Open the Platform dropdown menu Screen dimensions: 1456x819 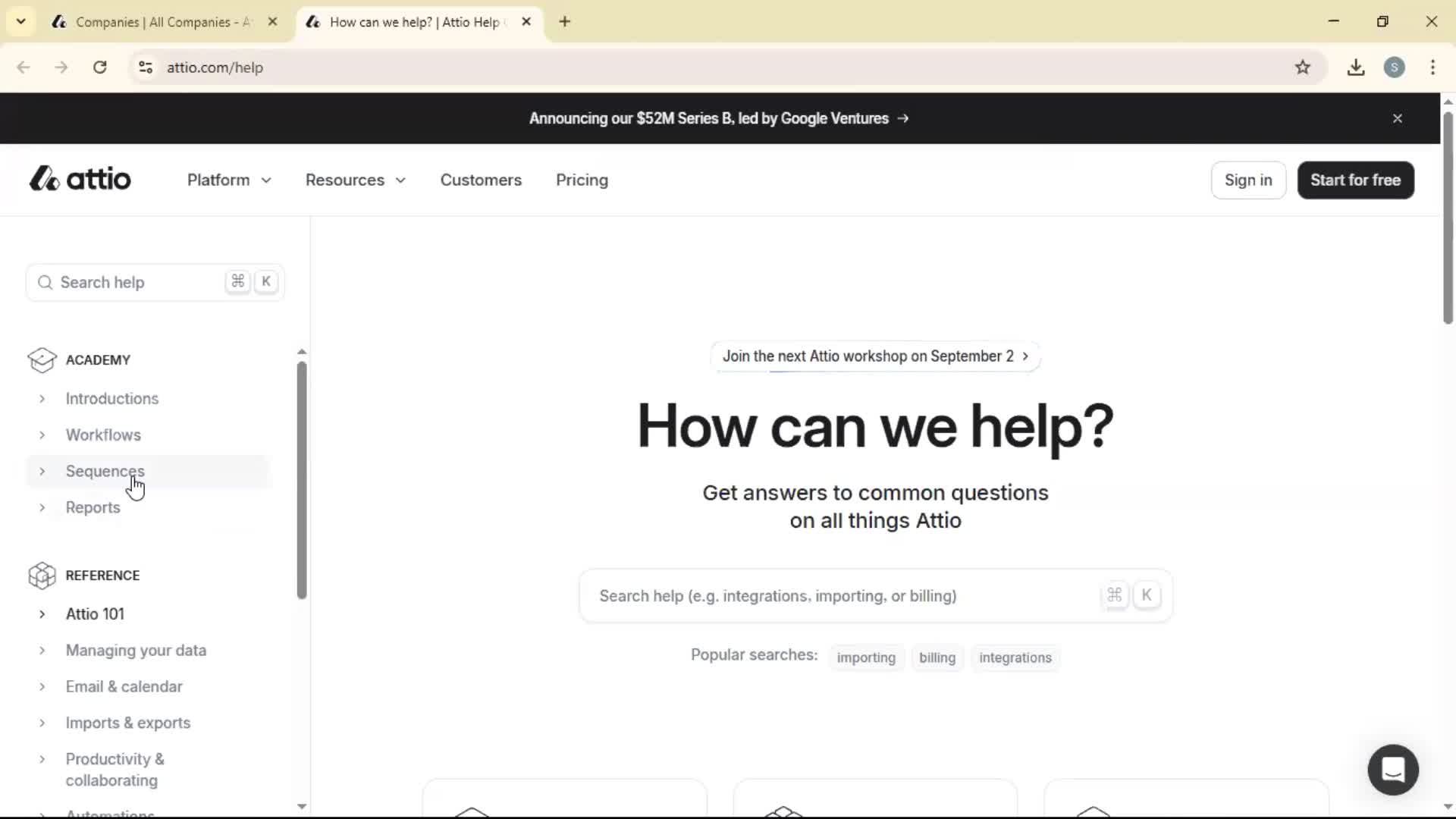[228, 180]
